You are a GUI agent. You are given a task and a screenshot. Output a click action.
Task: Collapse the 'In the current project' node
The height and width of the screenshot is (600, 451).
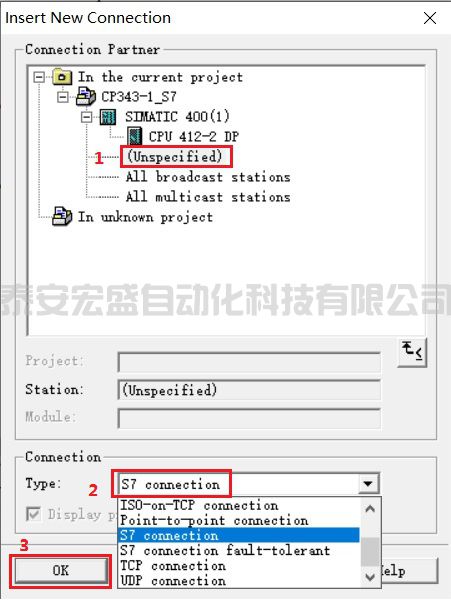(39, 78)
